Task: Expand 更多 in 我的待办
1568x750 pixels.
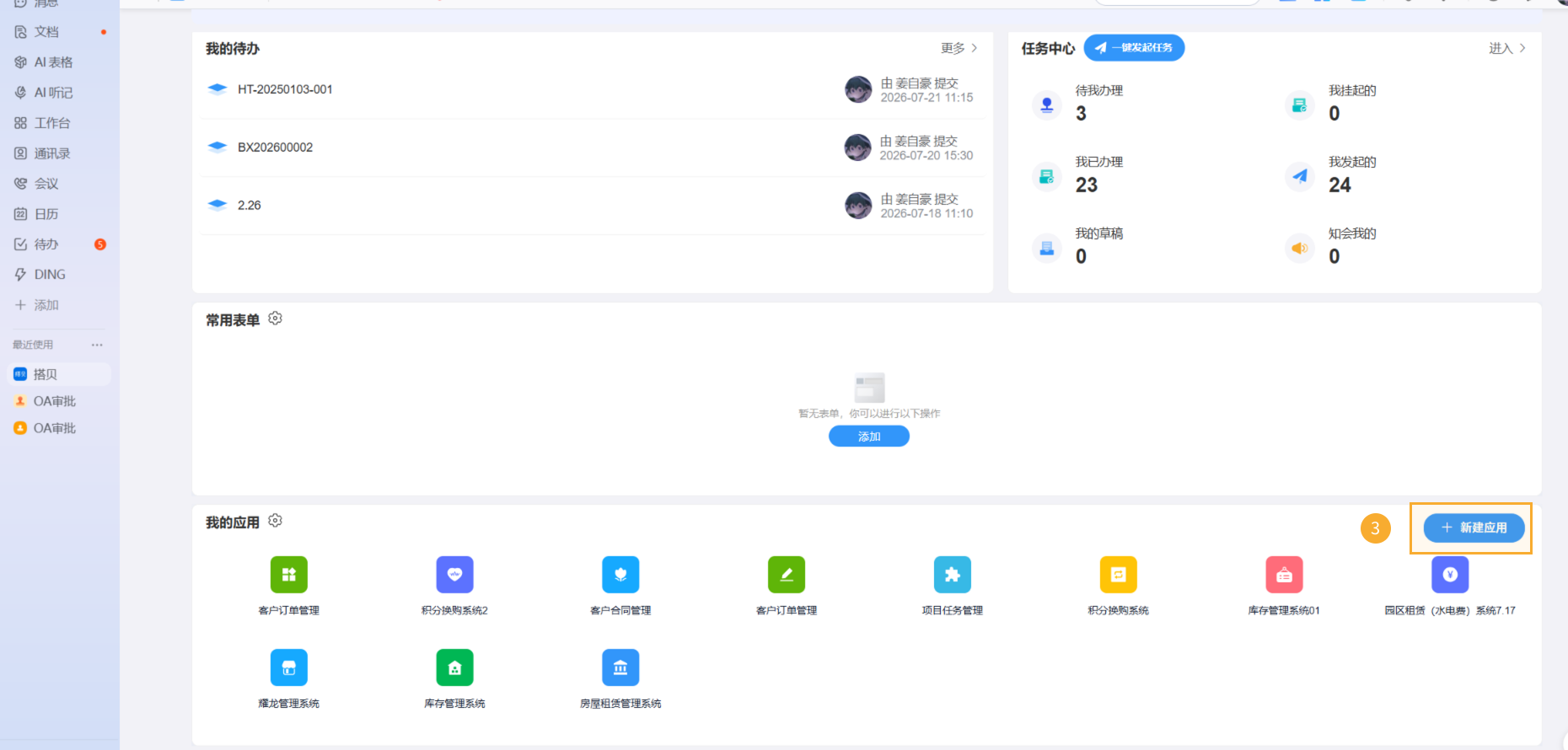Action: [x=959, y=48]
